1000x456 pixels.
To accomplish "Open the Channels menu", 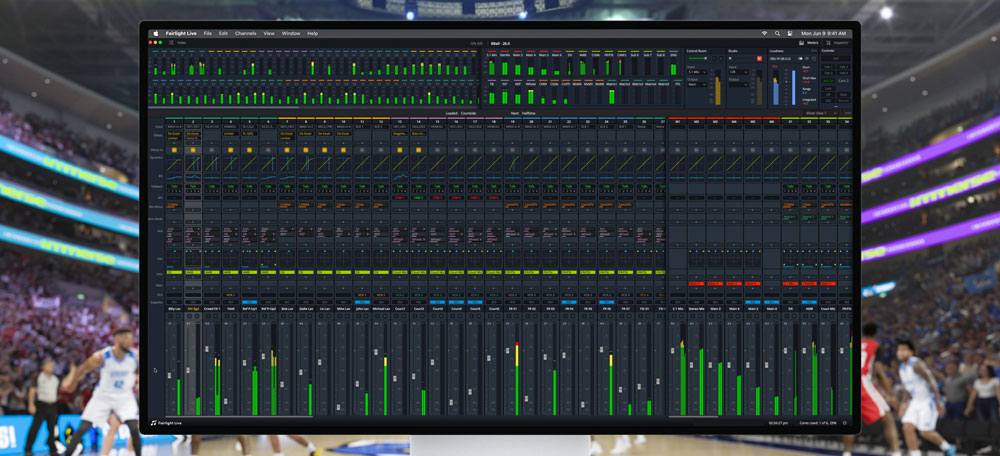I will tap(246, 33).
